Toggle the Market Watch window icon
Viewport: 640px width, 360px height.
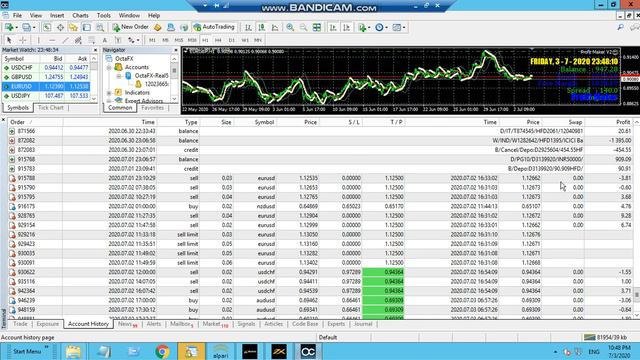coord(47,27)
